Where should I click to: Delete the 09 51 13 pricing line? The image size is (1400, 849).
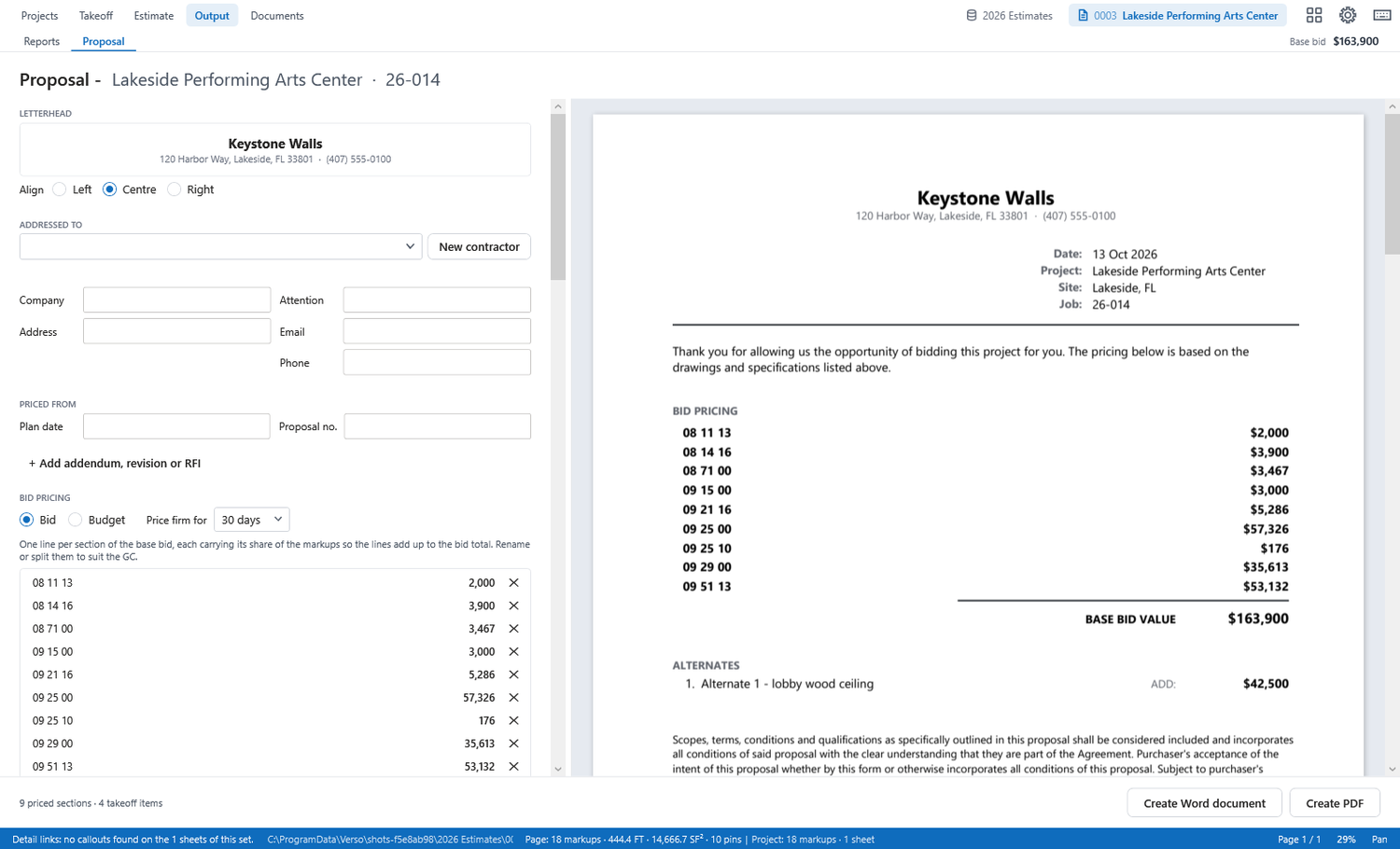tap(513, 767)
